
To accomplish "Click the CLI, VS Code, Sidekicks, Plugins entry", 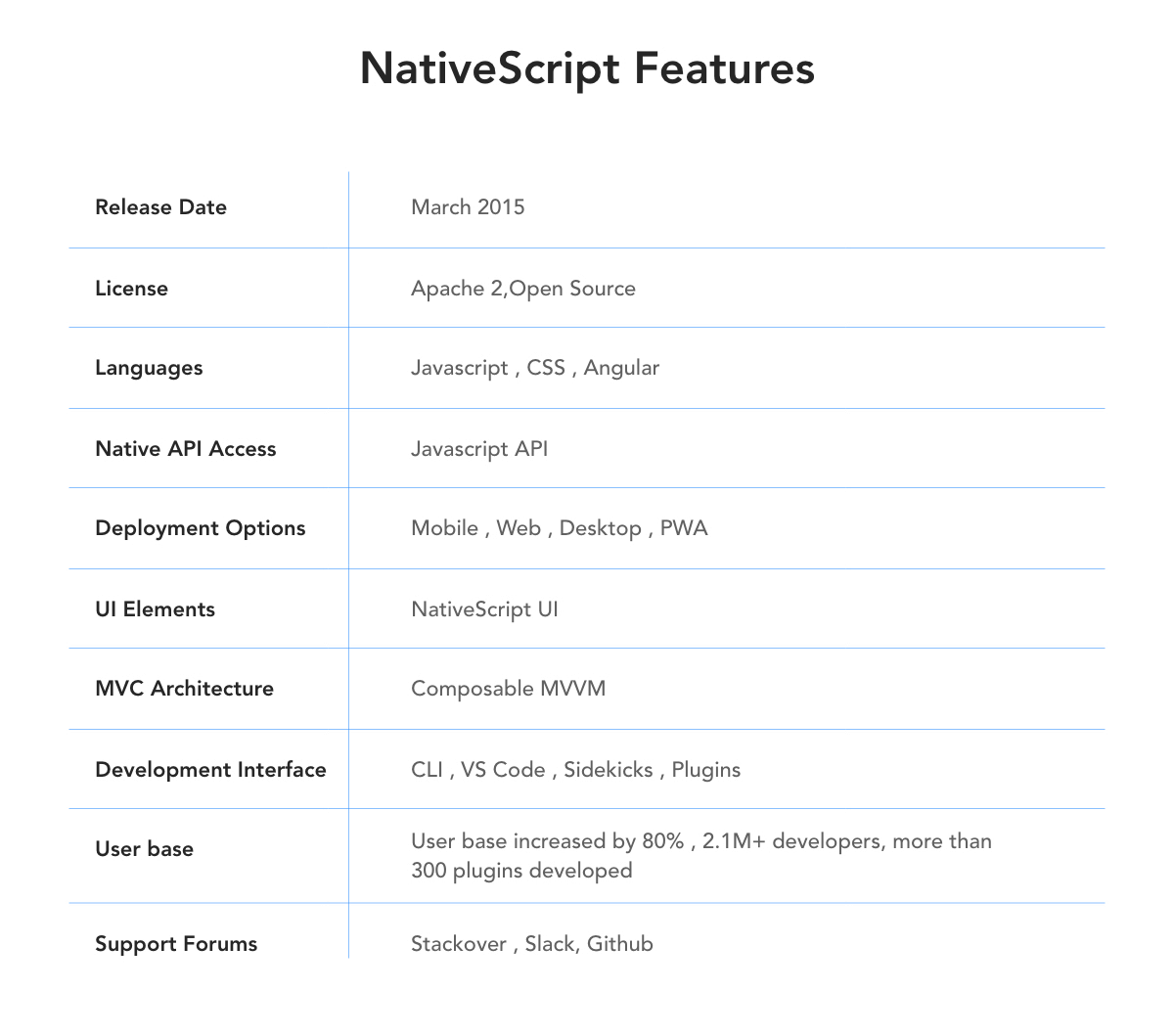I will coord(575,770).
